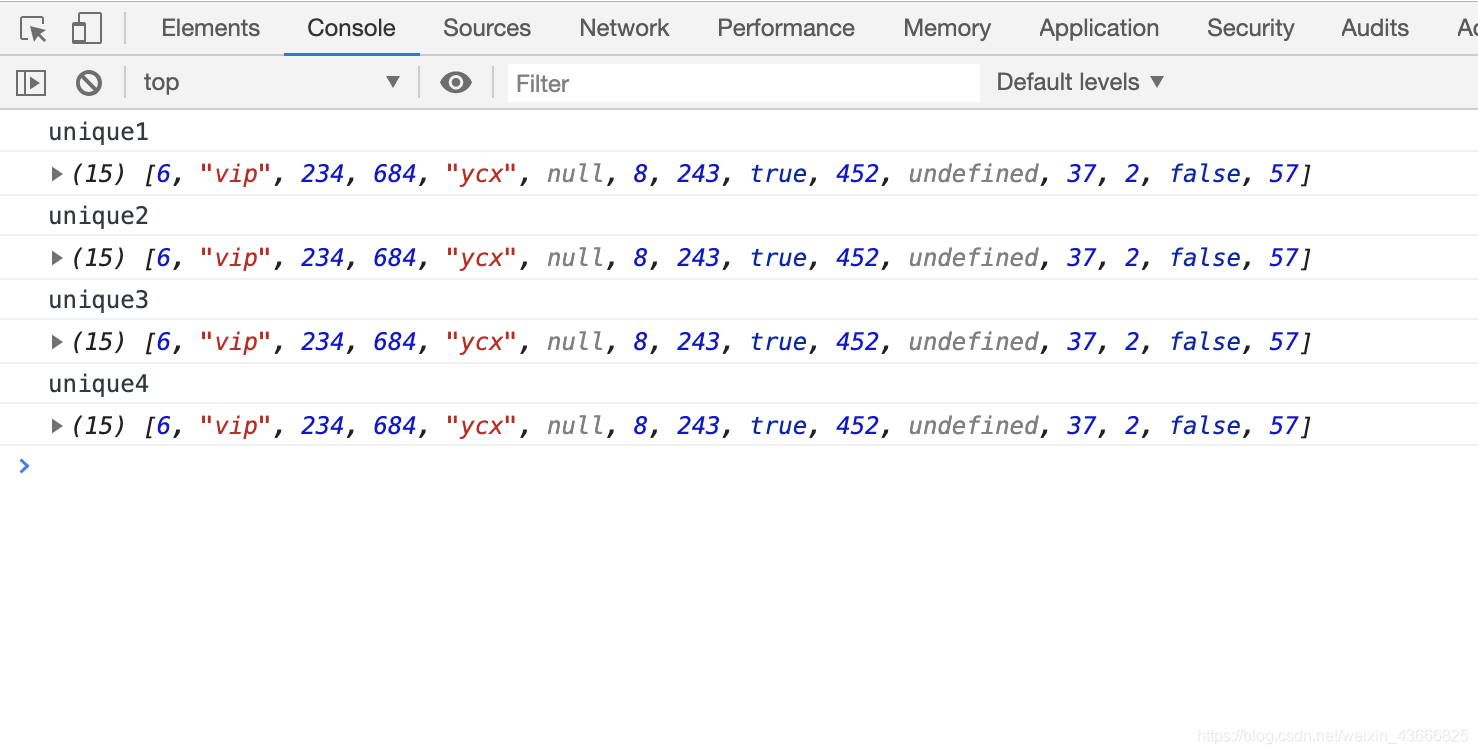Open the Performance tab
This screenshot has height=754, width=1478.
(x=786, y=28)
